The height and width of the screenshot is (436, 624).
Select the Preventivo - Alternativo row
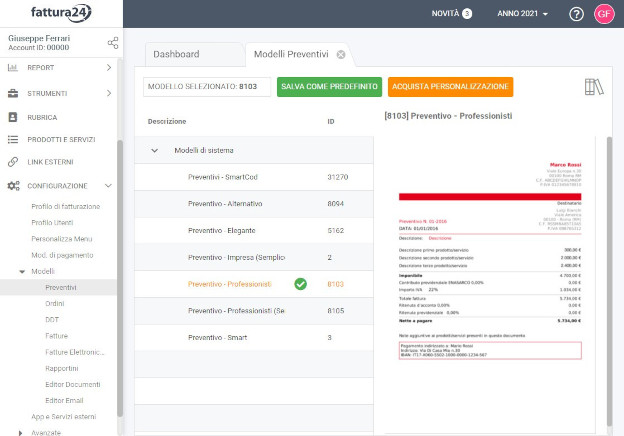(254, 204)
